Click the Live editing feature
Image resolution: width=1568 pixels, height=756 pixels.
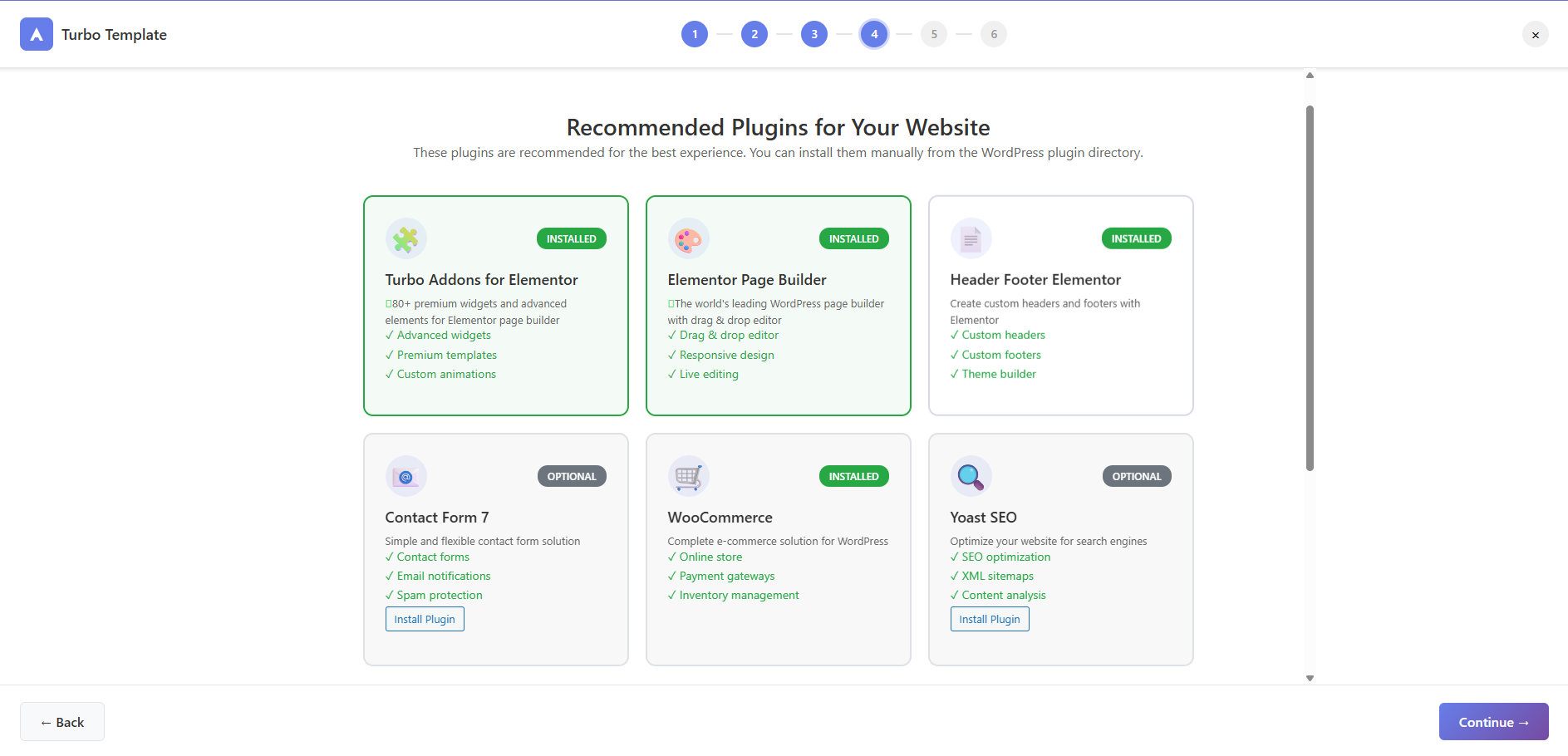pos(703,374)
